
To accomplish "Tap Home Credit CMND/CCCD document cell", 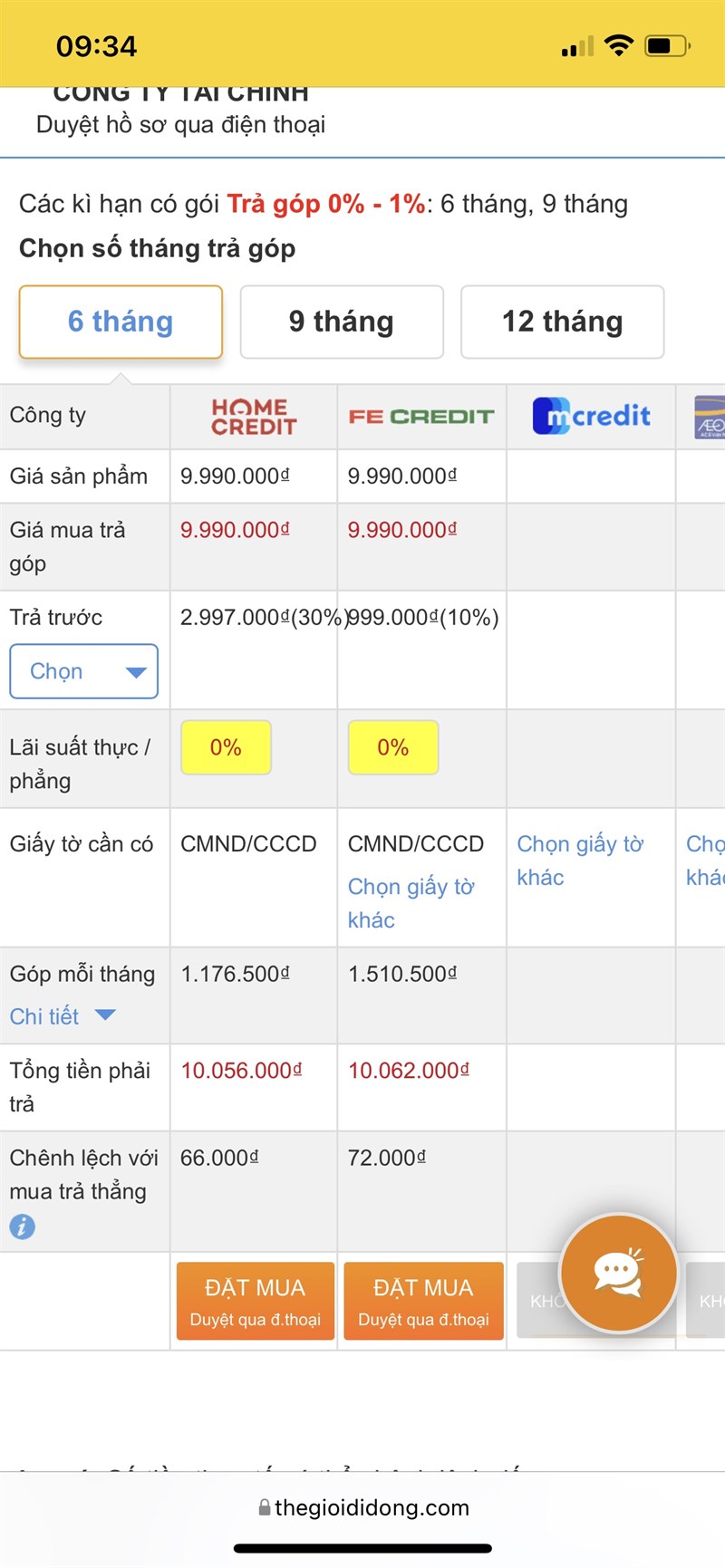I will [x=249, y=844].
